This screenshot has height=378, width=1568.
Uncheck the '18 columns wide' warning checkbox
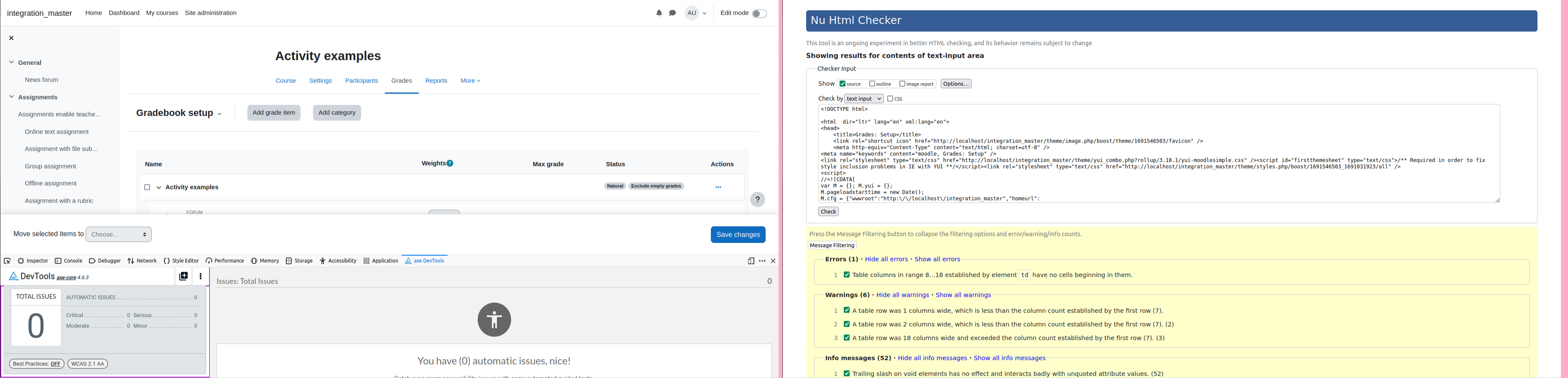846,337
